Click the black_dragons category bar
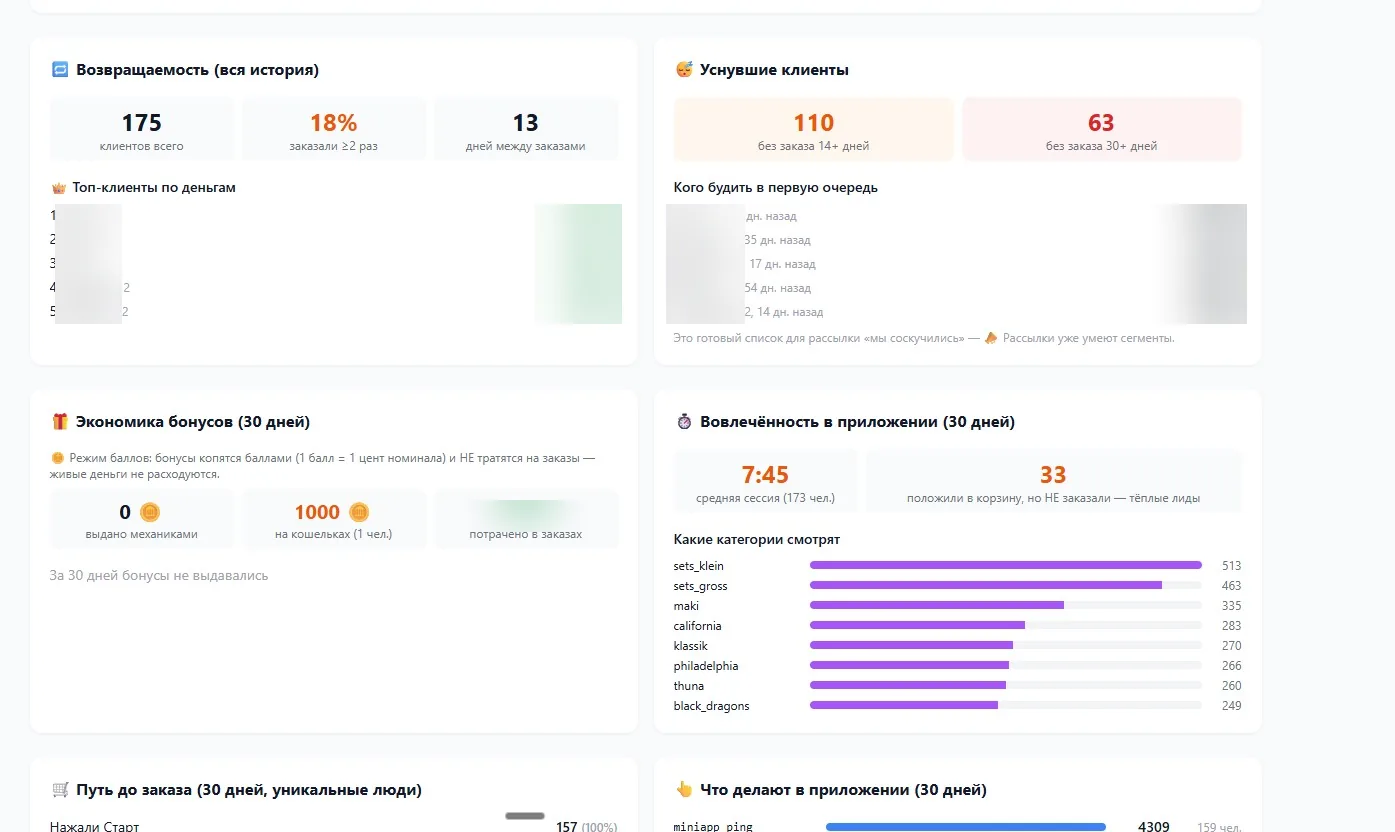1395x832 pixels. pos(1006,706)
